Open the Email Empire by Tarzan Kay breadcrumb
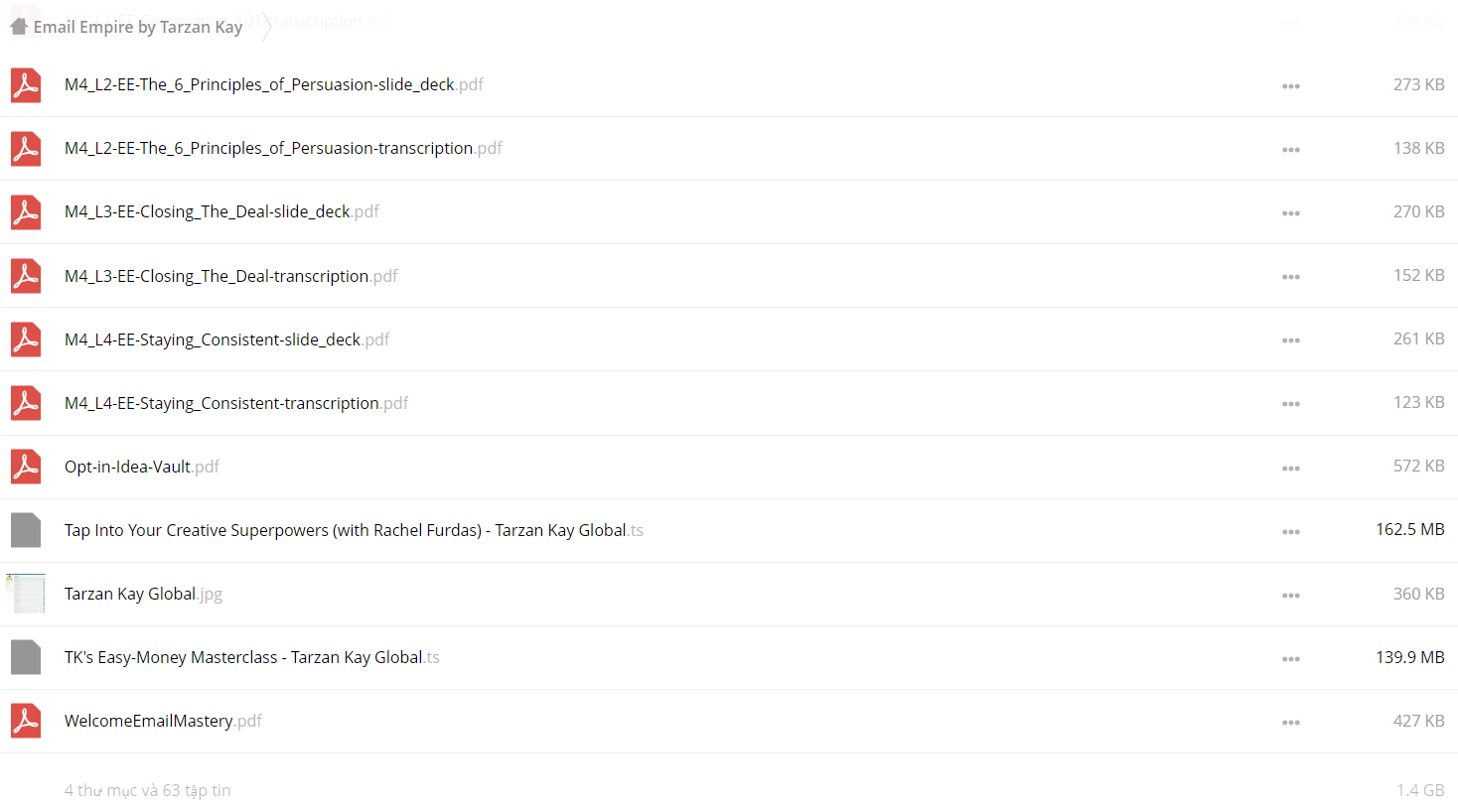The image size is (1458, 812). click(x=138, y=27)
